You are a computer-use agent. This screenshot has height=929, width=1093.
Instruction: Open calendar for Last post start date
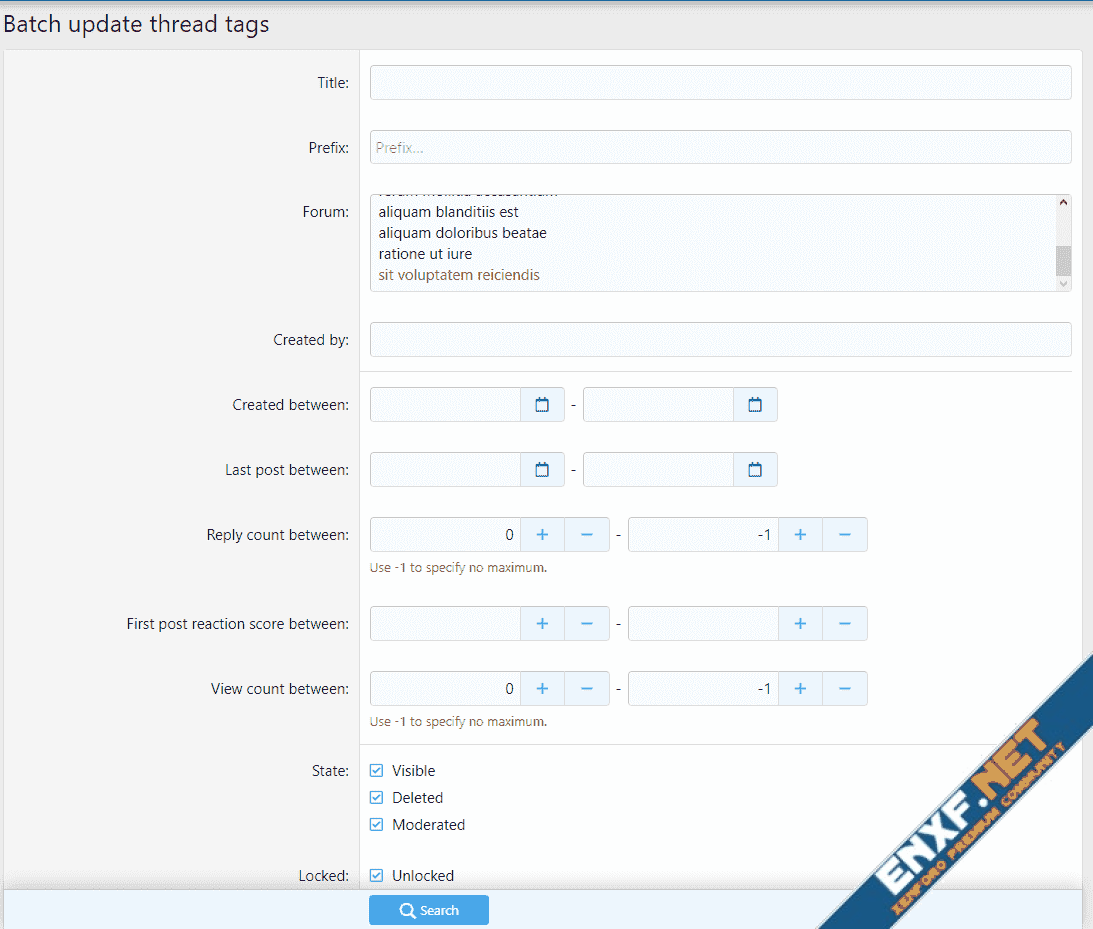click(542, 470)
